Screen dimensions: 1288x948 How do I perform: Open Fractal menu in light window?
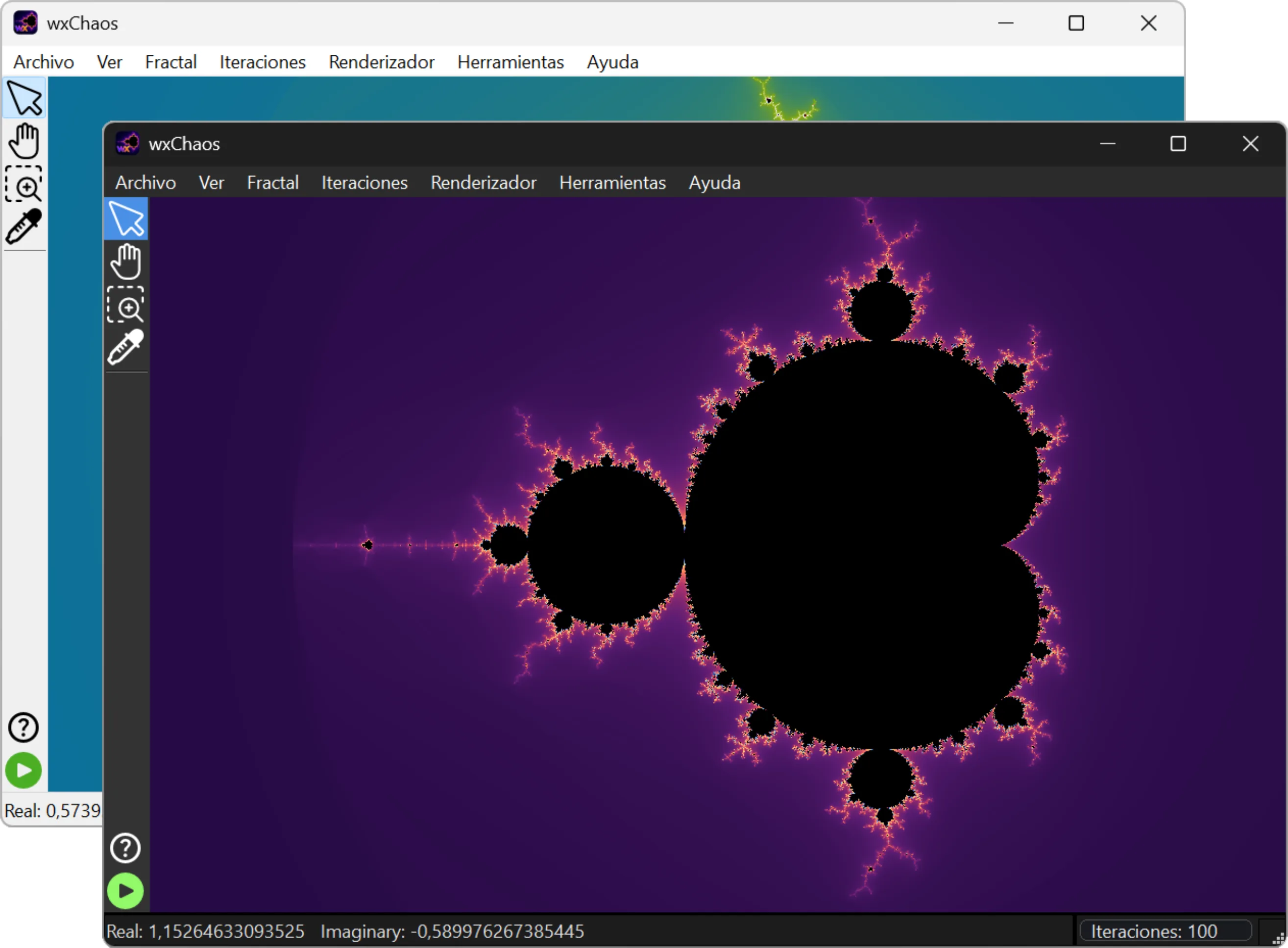point(170,62)
